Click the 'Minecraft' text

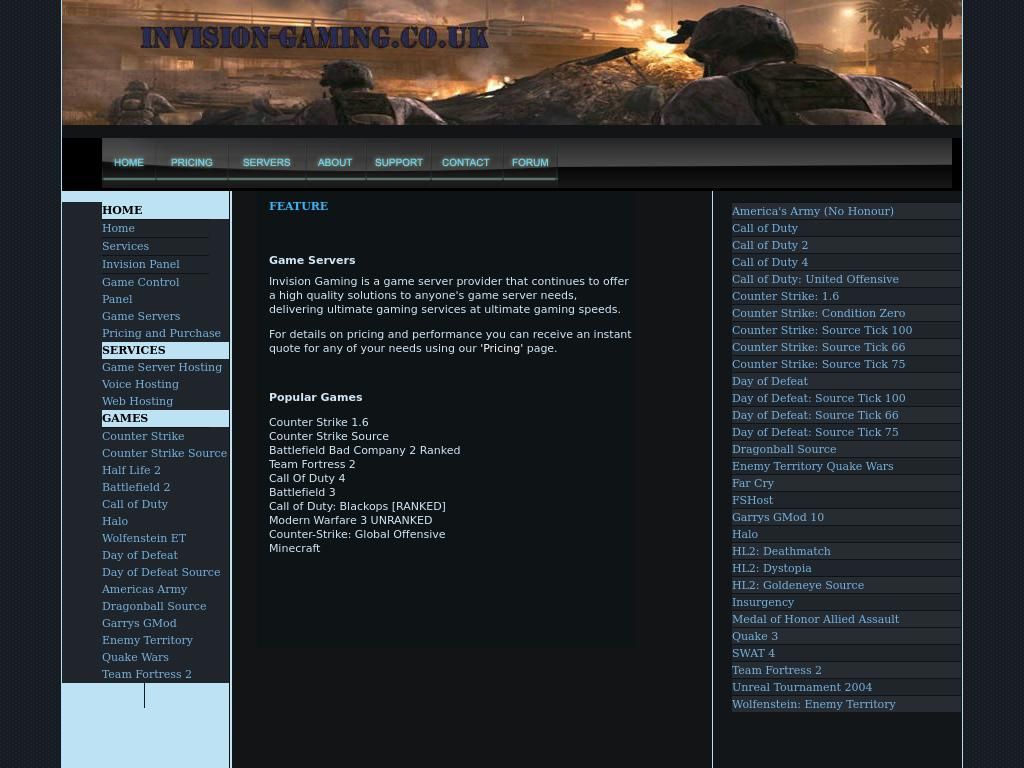(295, 548)
